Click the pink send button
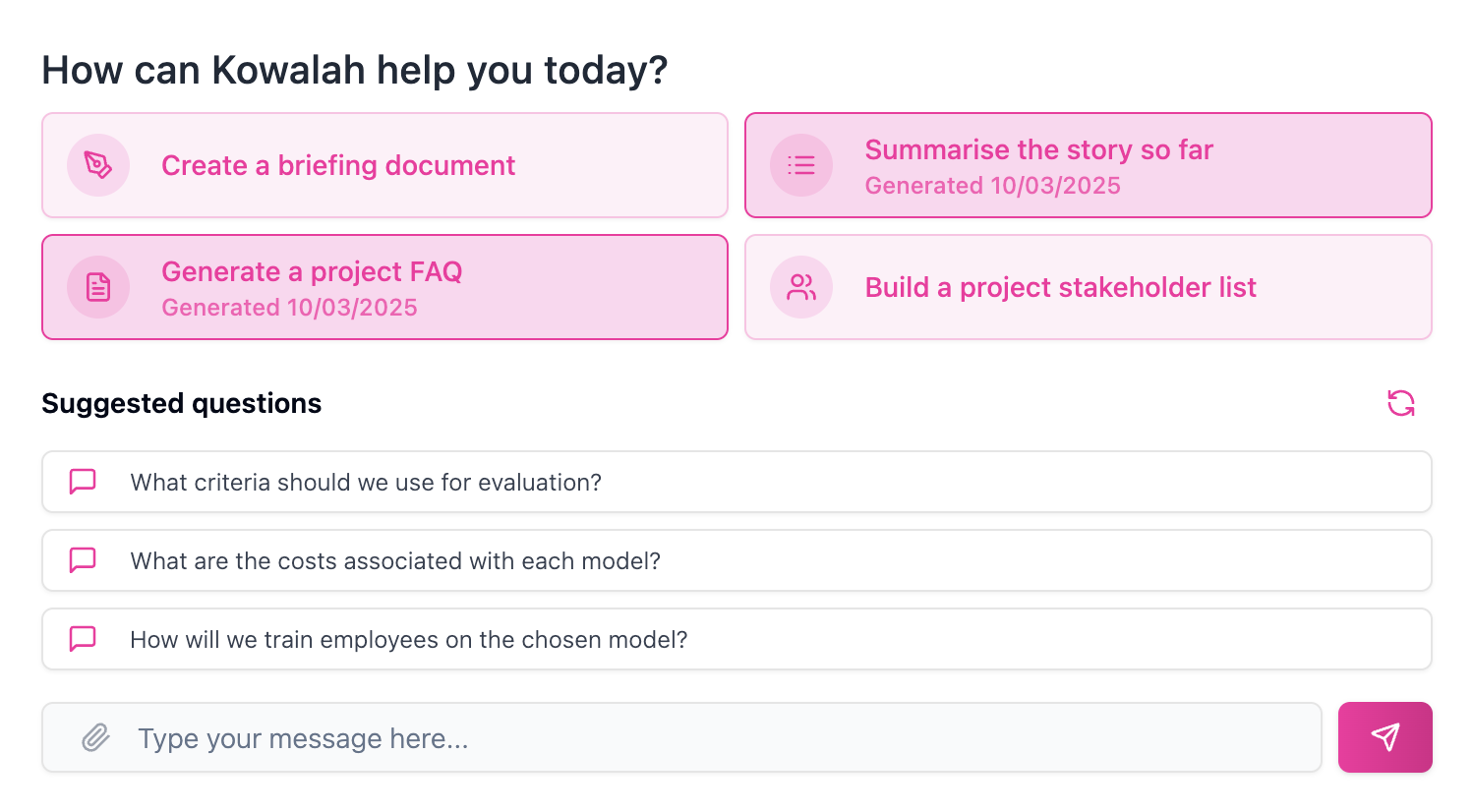 pos(1385,737)
